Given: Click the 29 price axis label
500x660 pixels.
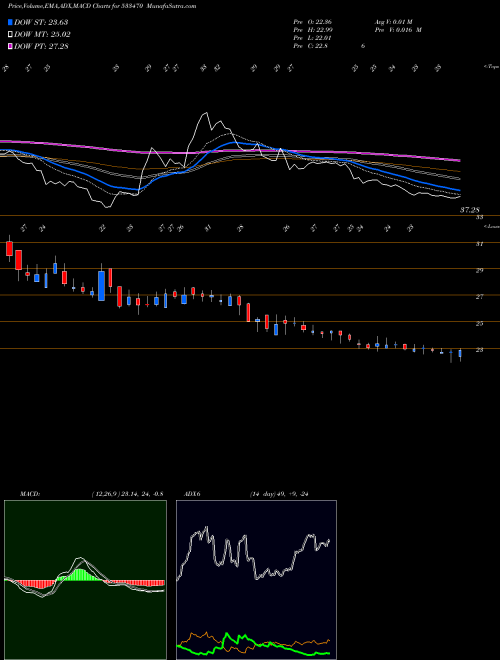Looking at the screenshot, I should (x=479, y=270).
